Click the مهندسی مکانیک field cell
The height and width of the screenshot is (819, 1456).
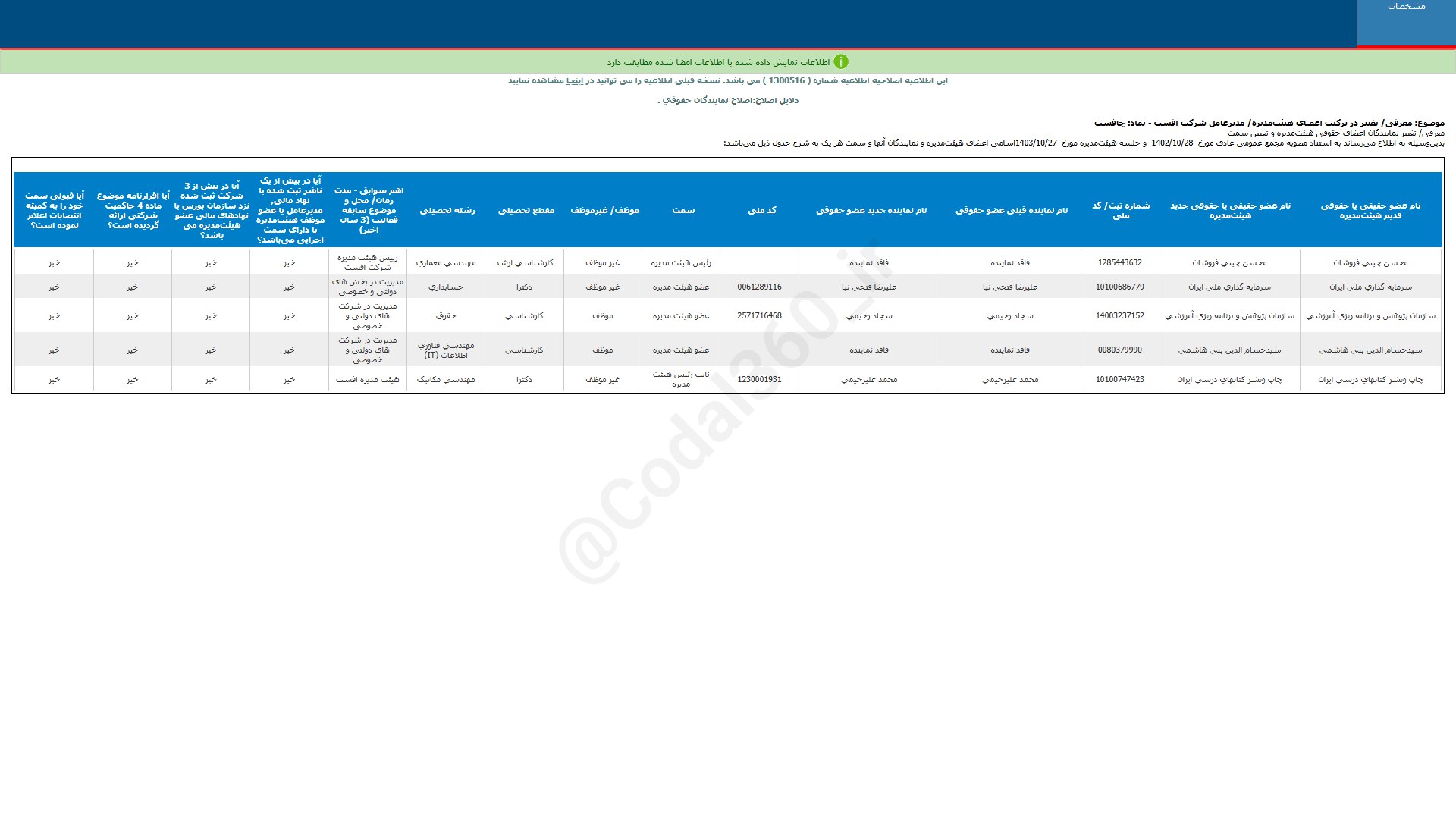coord(446,379)
